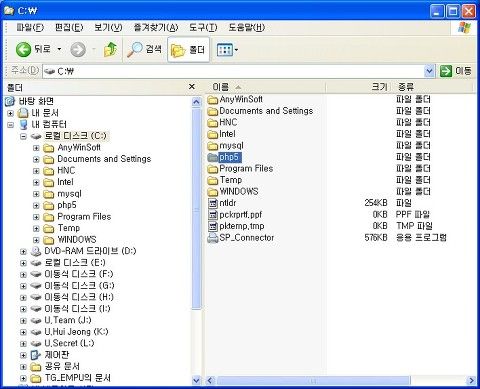
Task: Select U.Hui Jeong (K:) drive icon
Action: pyautogui.click(x=36, y=332)
